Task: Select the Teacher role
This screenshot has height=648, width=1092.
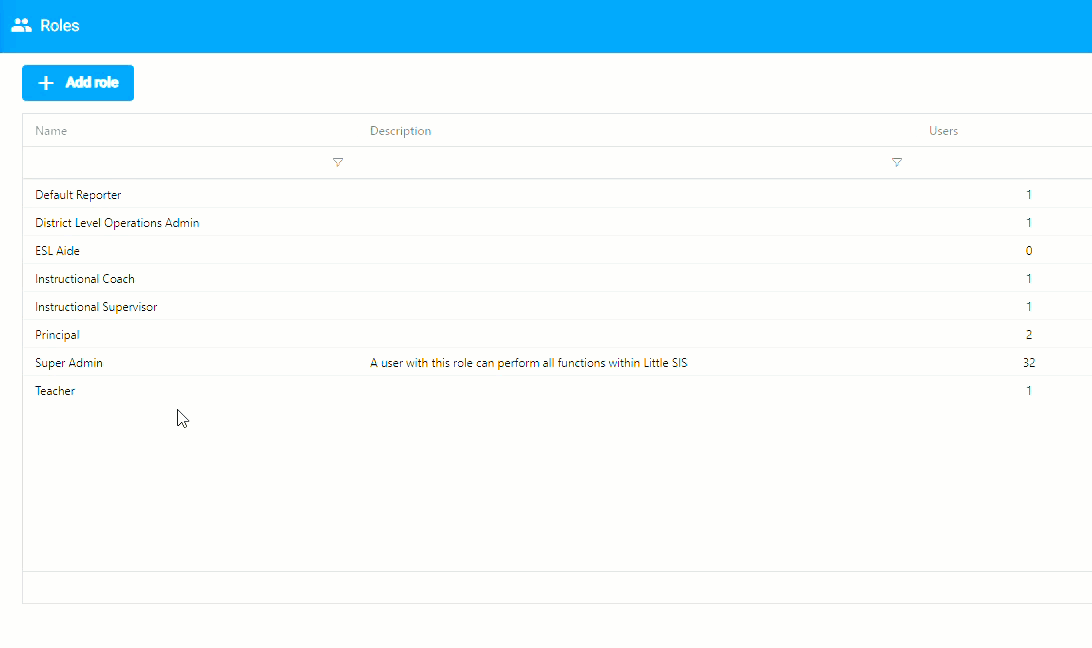Action: (x=55, y=391)
